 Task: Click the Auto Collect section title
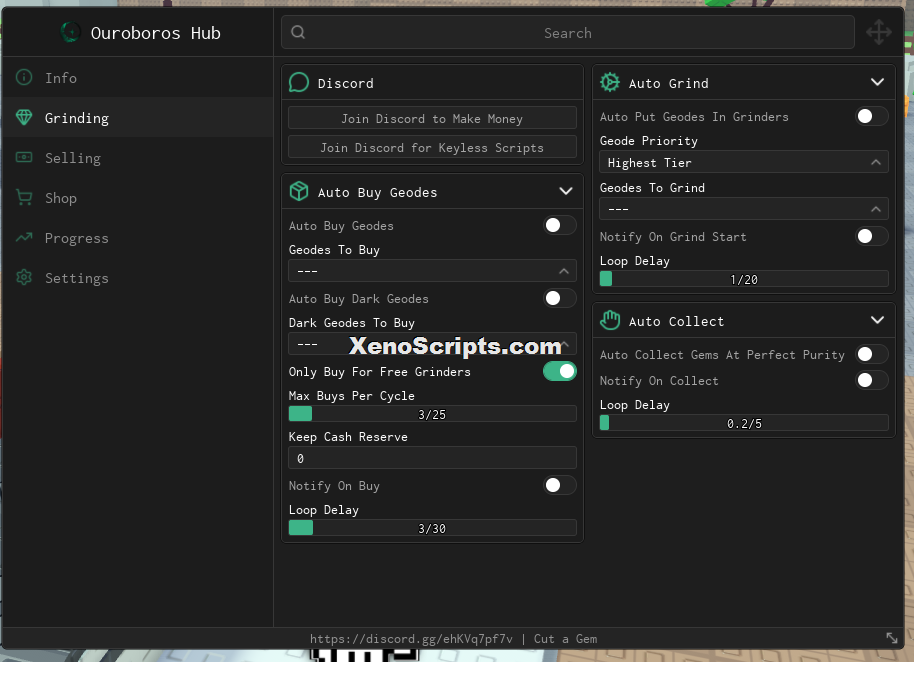[676, 321]
